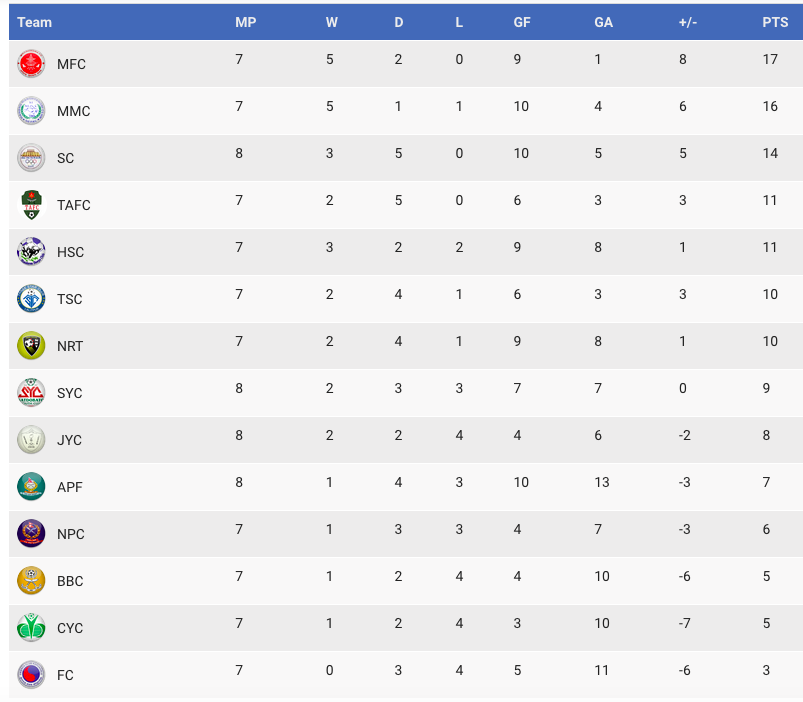Open the SYC red logo
This screenshot has width=803, height=702.
pyautogui.click(x=31, y=393)
